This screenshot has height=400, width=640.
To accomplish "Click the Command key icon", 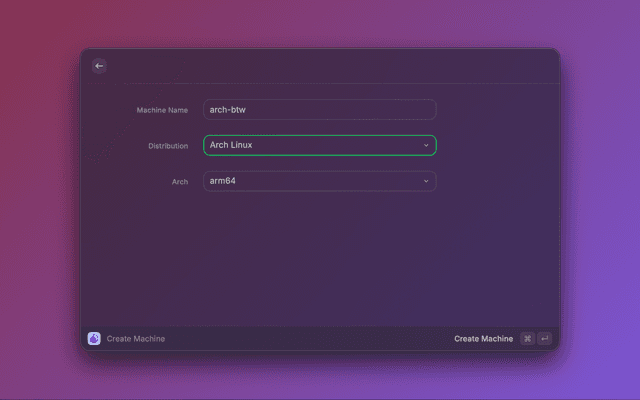I will click(x=527, y=339).
